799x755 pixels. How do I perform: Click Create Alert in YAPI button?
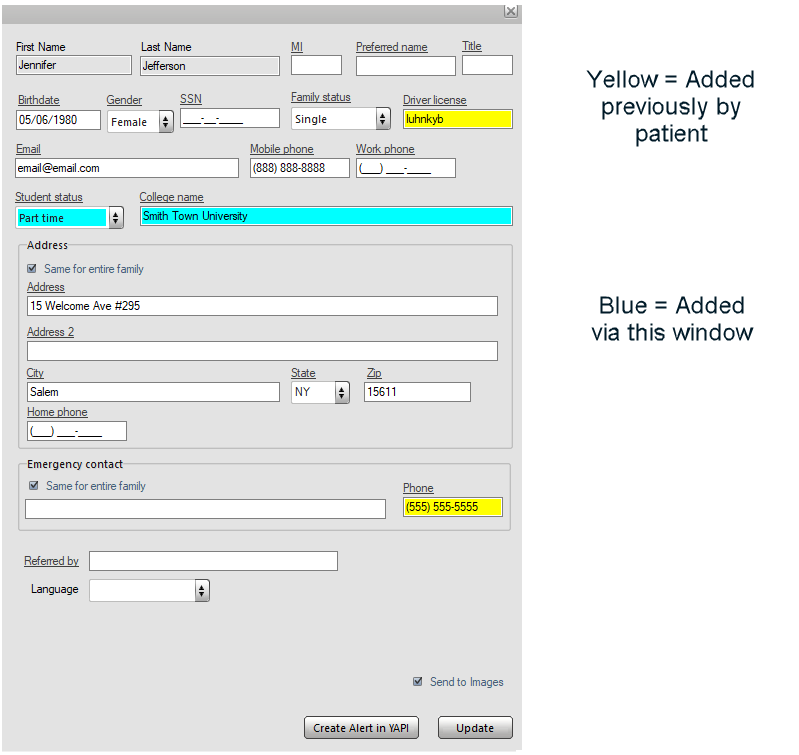pos(361,728)
